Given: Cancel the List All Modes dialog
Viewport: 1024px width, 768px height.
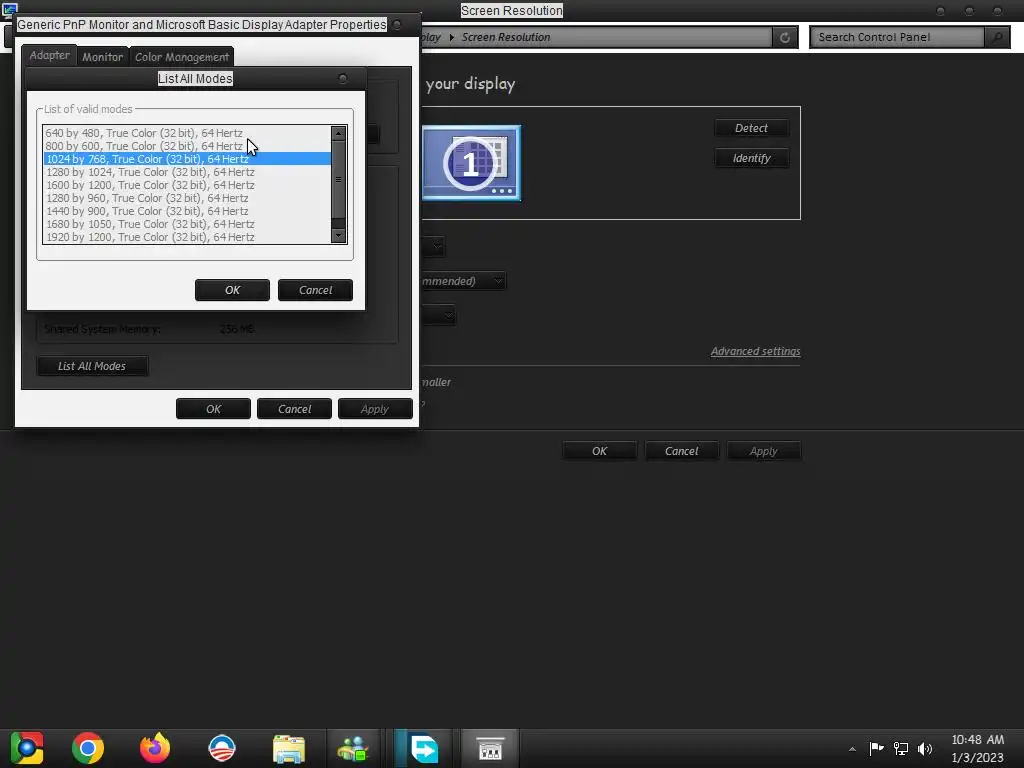Looking at the screenshot, I should pos(315,290).
